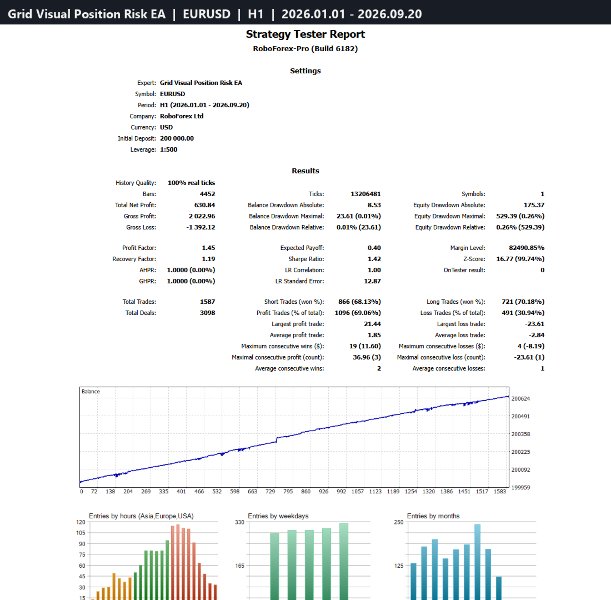The image size is (611, 600).
Task: Click the "Balance" label inside the balance chart
Action: pyautogui.click(x=91, y=392)
